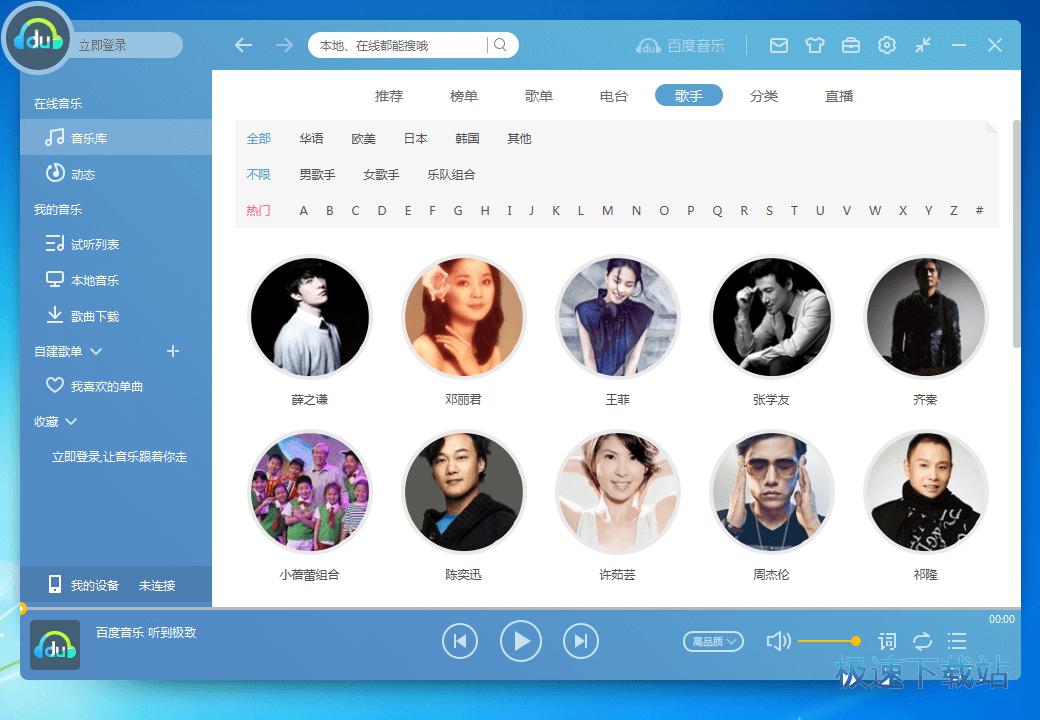
Task: Open the playlist queue icon
Action: 957,641
